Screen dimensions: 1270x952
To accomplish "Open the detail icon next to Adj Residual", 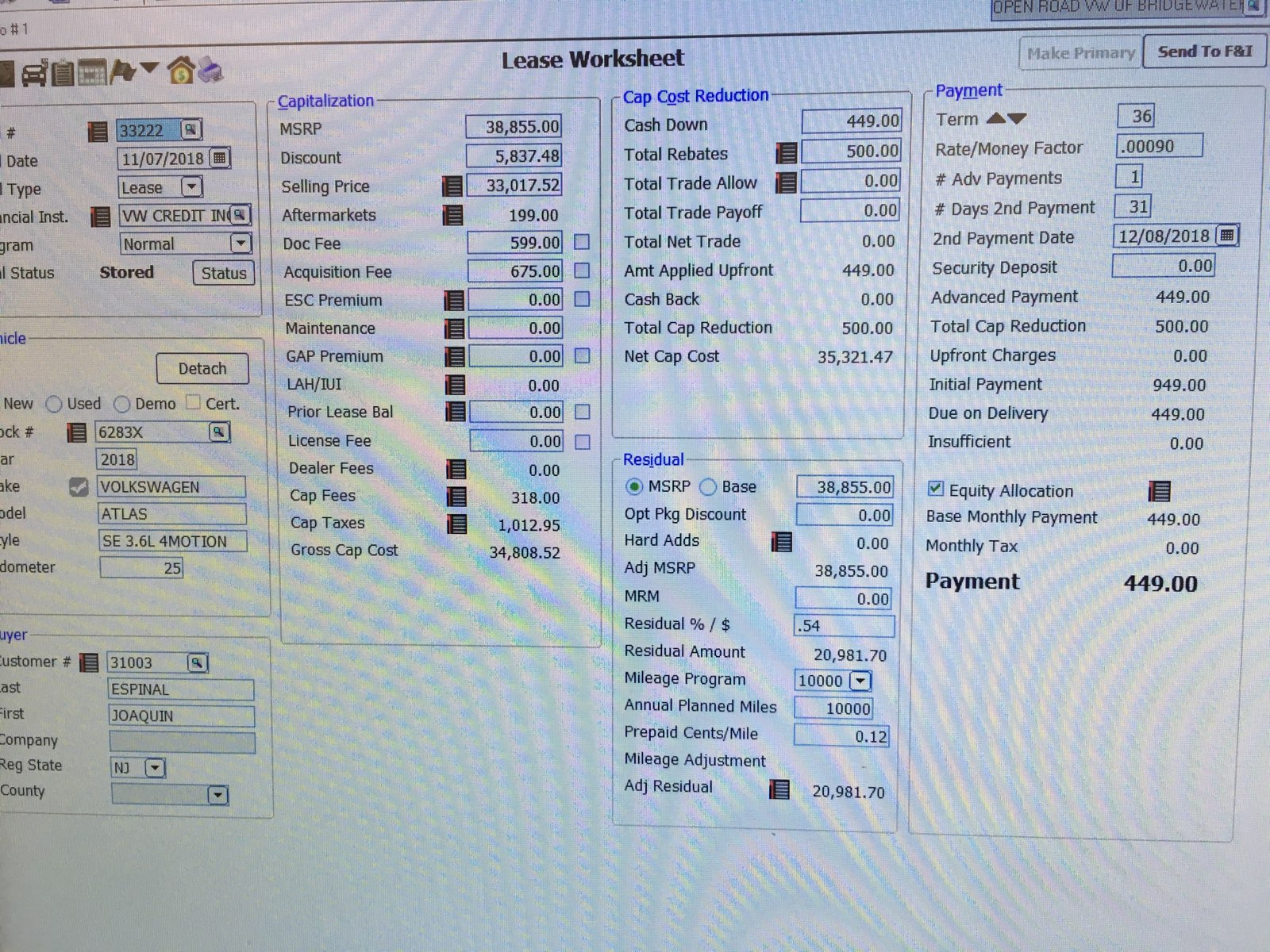I will pos(780,789).
